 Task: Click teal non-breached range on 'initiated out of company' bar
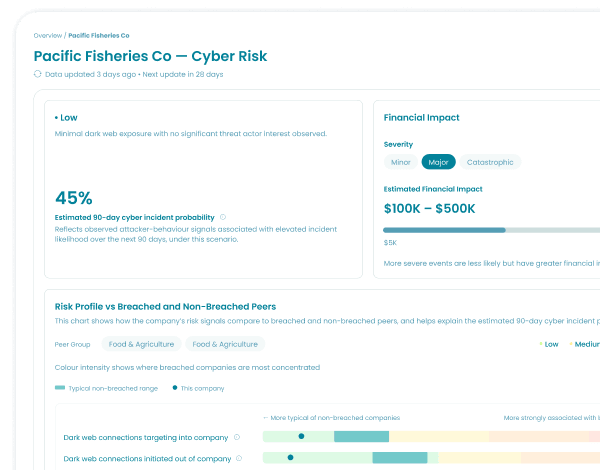click(400, 457)
